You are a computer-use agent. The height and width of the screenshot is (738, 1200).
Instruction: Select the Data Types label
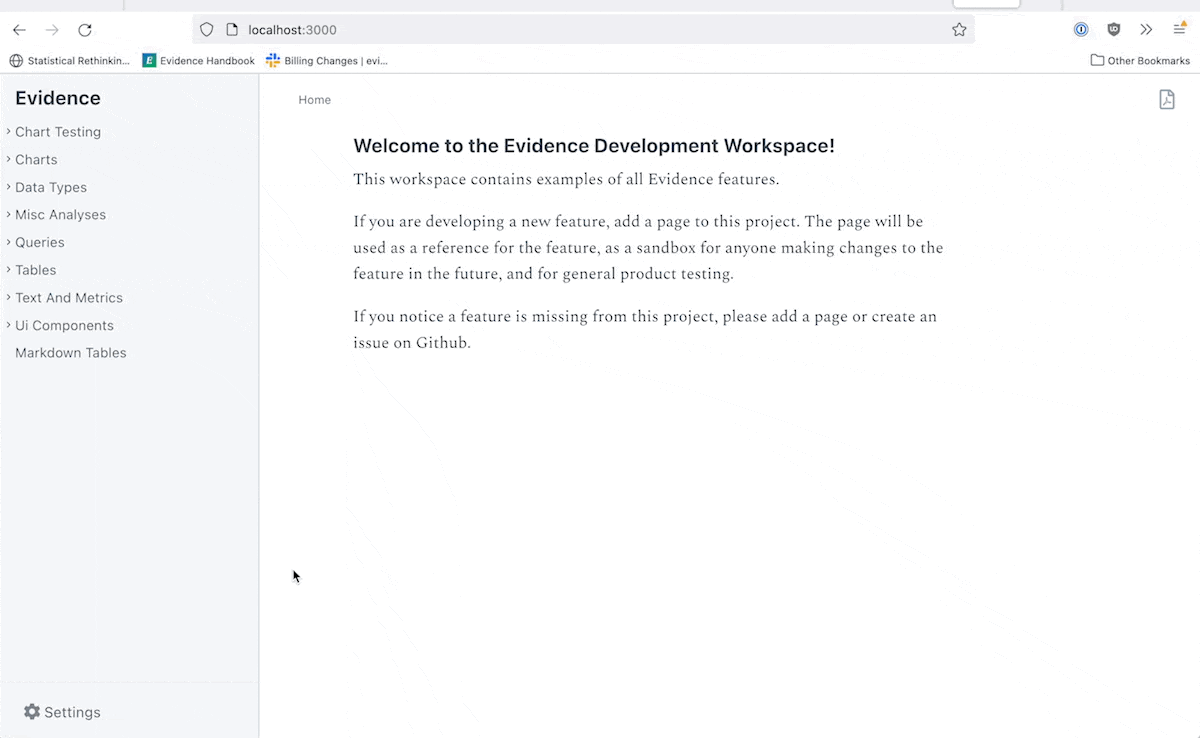[51, 187]
